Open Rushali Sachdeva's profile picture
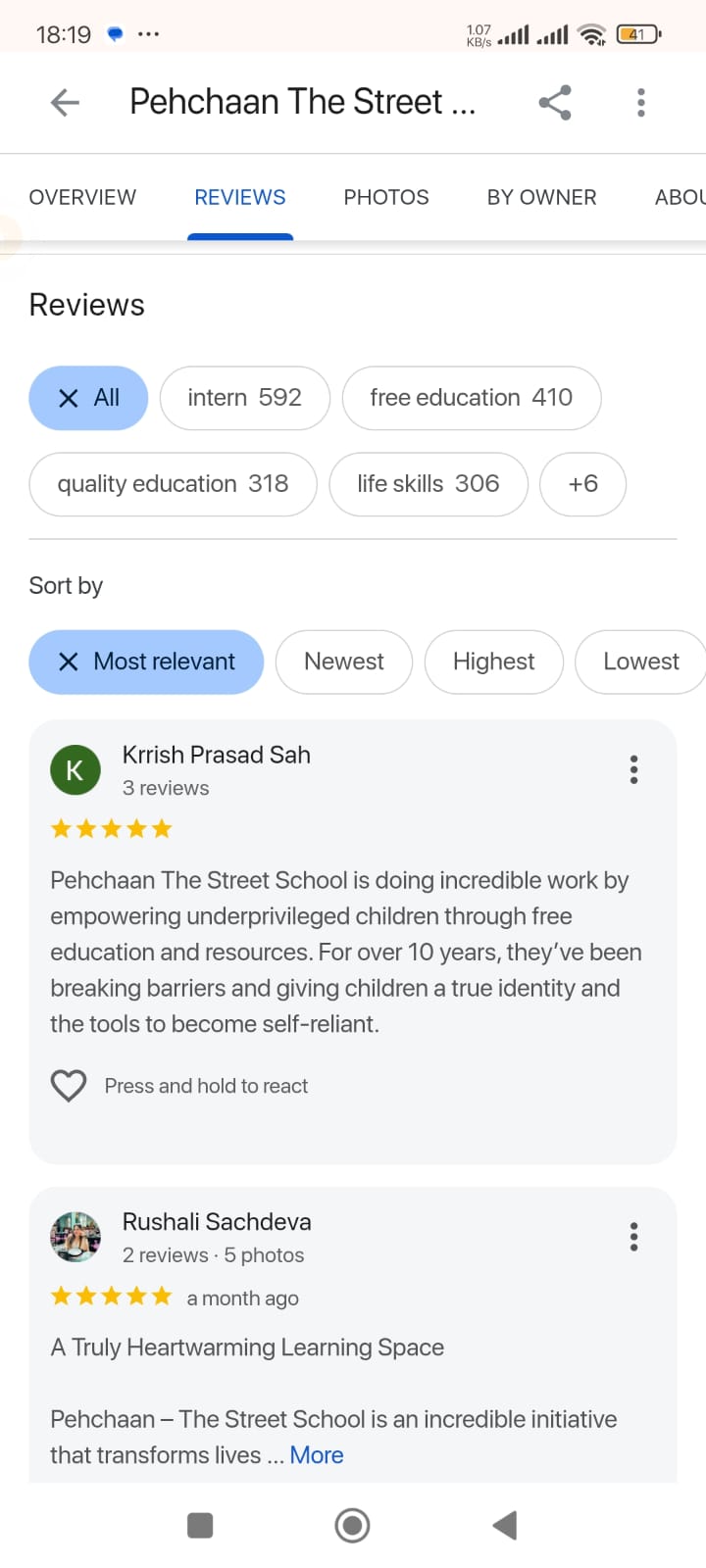Screen dimensions: 706x1568 coord(76,1237)
